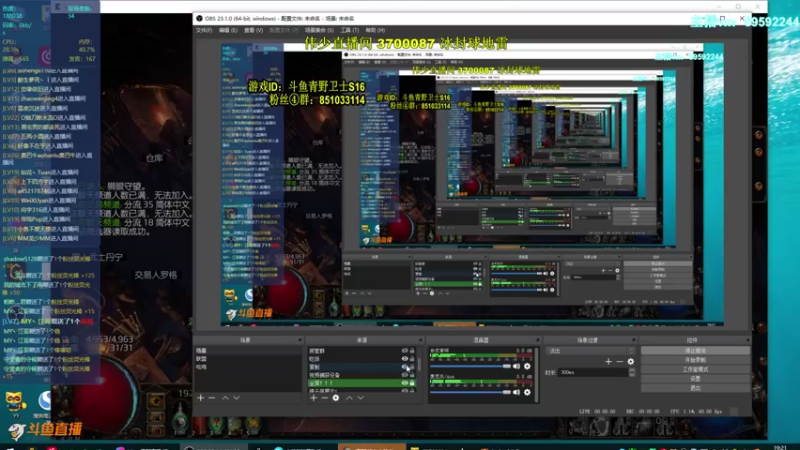
Task: Undock the Controls panel via its header icon
Action: 747,340
